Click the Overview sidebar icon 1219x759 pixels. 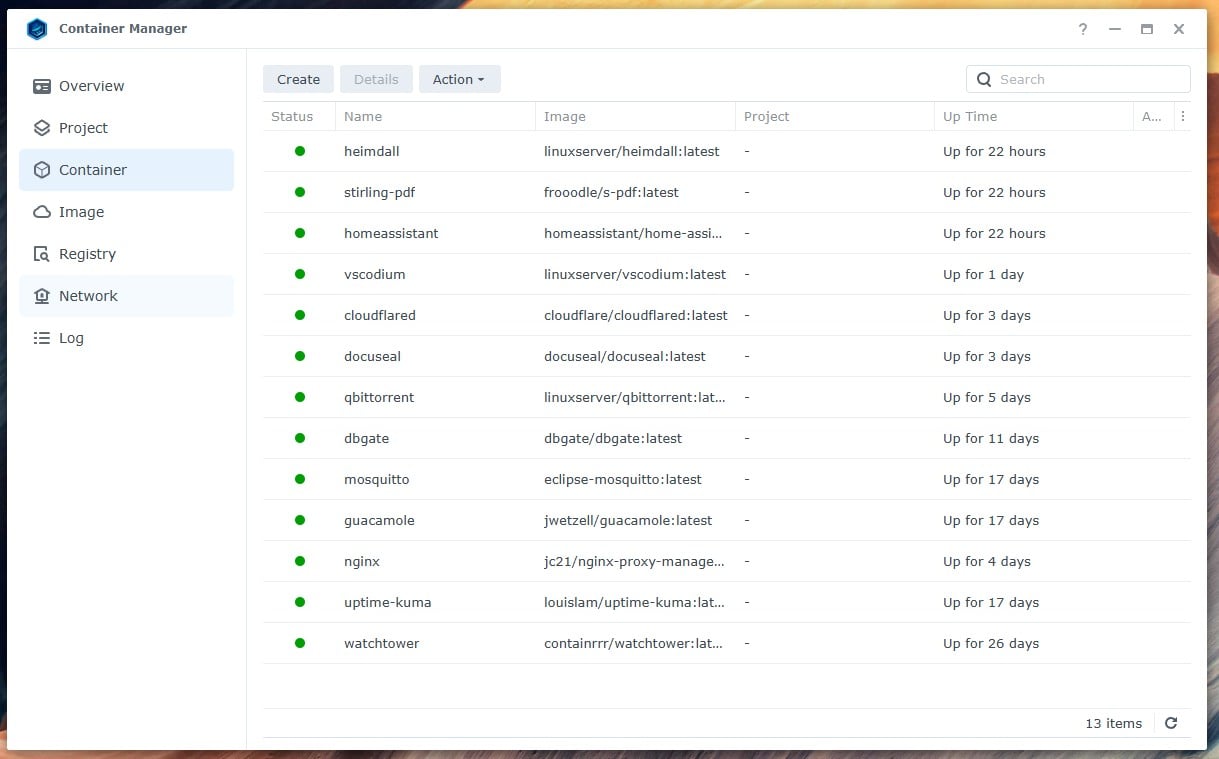tap(41, 86)
